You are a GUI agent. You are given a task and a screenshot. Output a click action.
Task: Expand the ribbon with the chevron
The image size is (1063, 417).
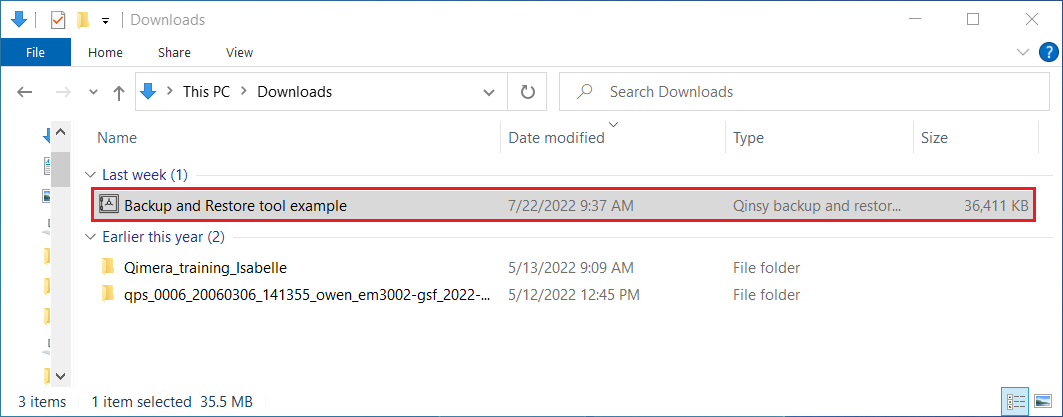(x=1023, y=52)
